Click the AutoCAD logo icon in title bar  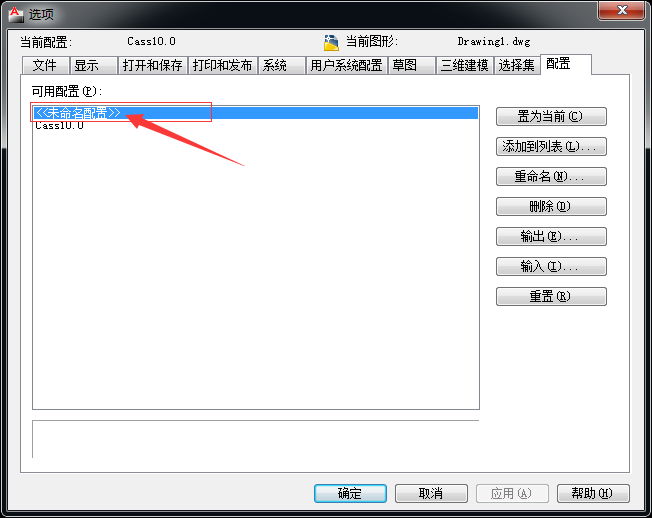16,14
